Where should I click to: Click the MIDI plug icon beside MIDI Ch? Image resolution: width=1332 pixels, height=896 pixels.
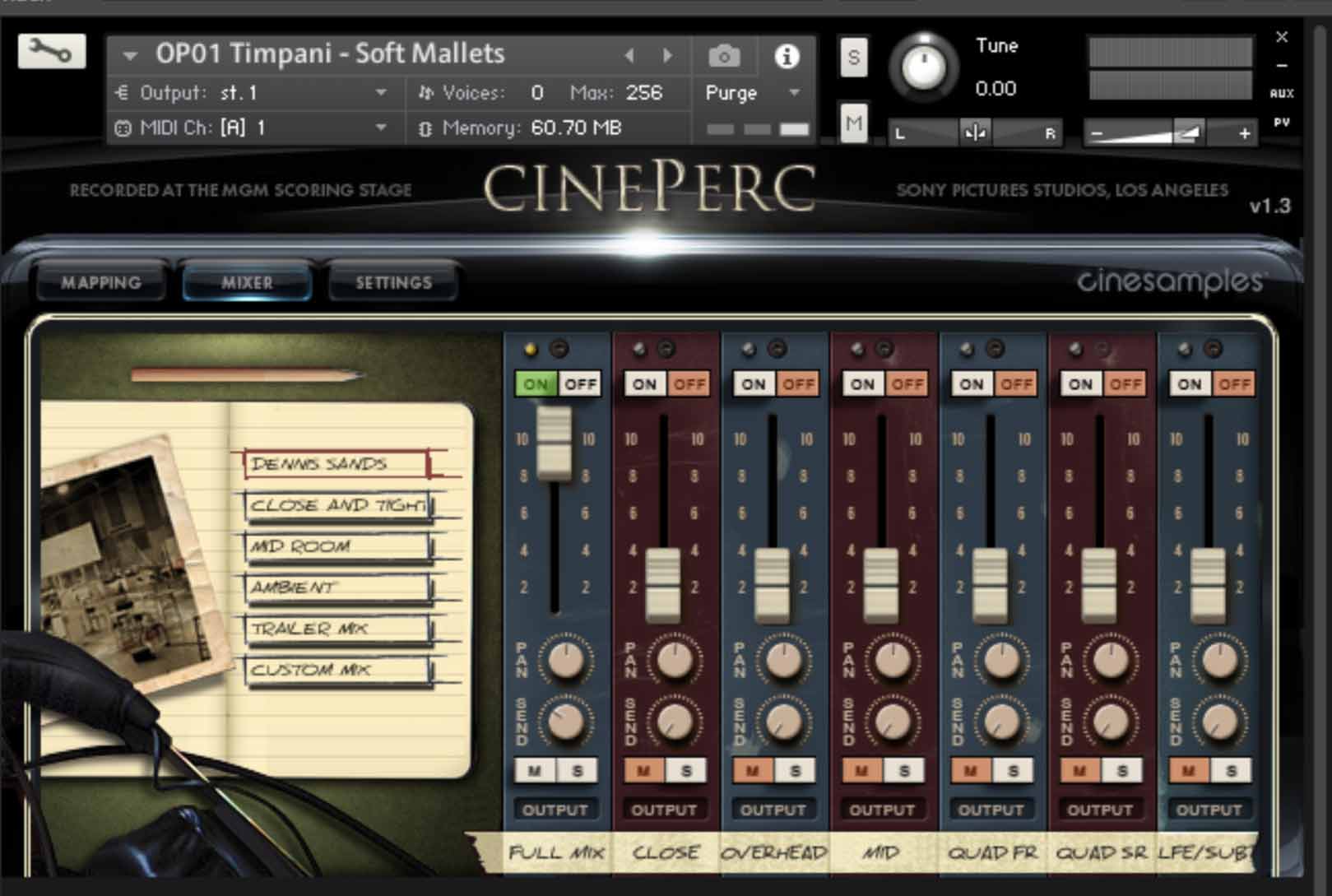coord(123,128)
